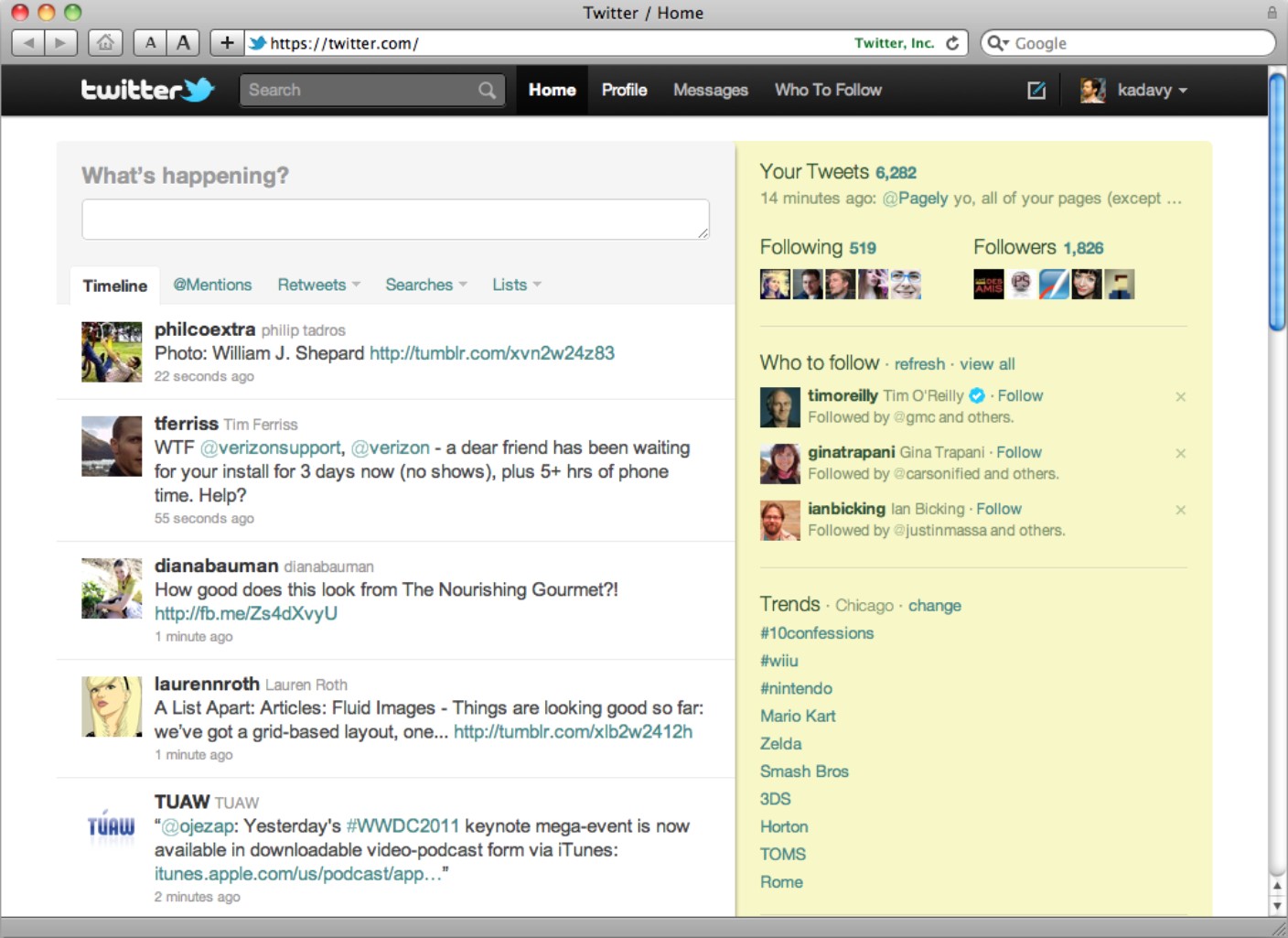Screen dimensions: 1288x938
Task: Increase text size with large A button
Action: [184, 42]
